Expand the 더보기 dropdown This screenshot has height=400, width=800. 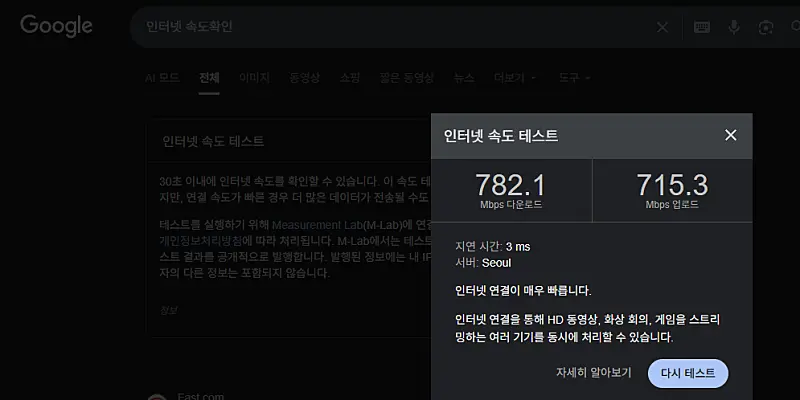click(515, 77)
